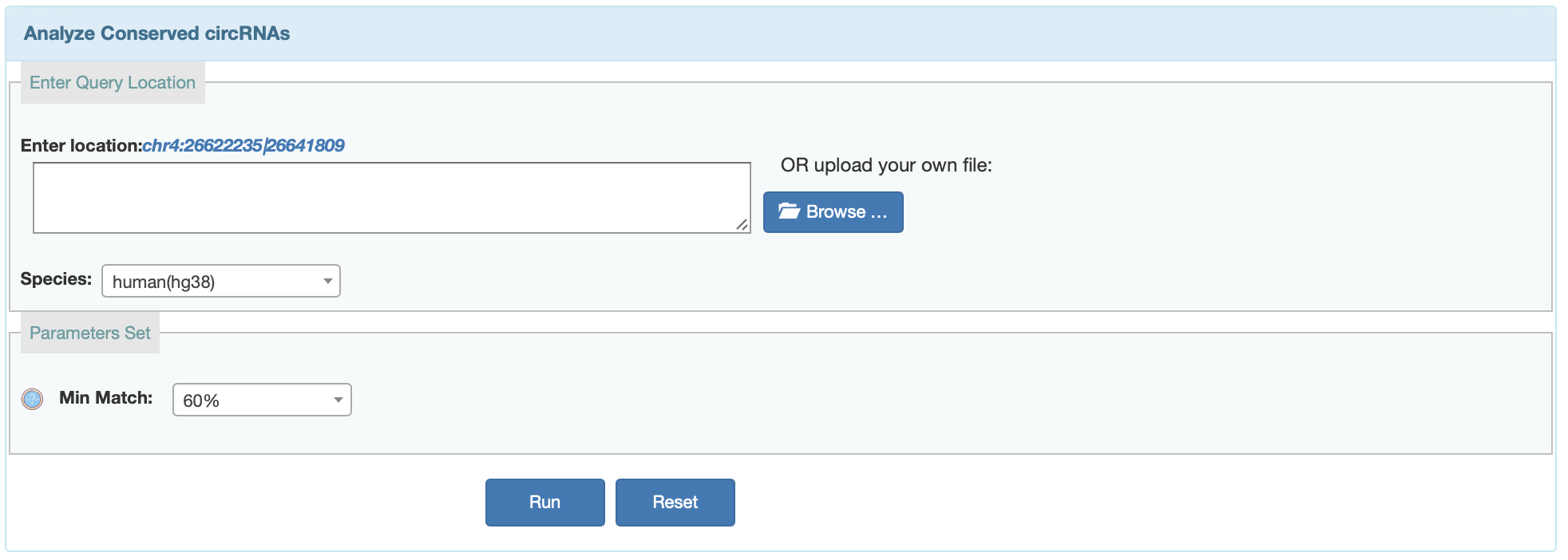The image size is (1568, 560).
Task: Click the Min Match label text
Action: [x=105, y=398]
